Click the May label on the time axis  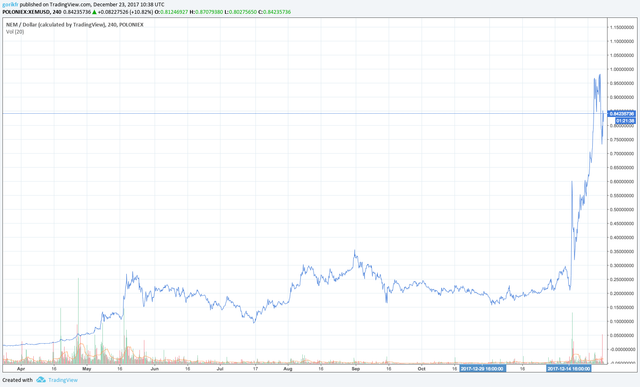coord(87,369)
